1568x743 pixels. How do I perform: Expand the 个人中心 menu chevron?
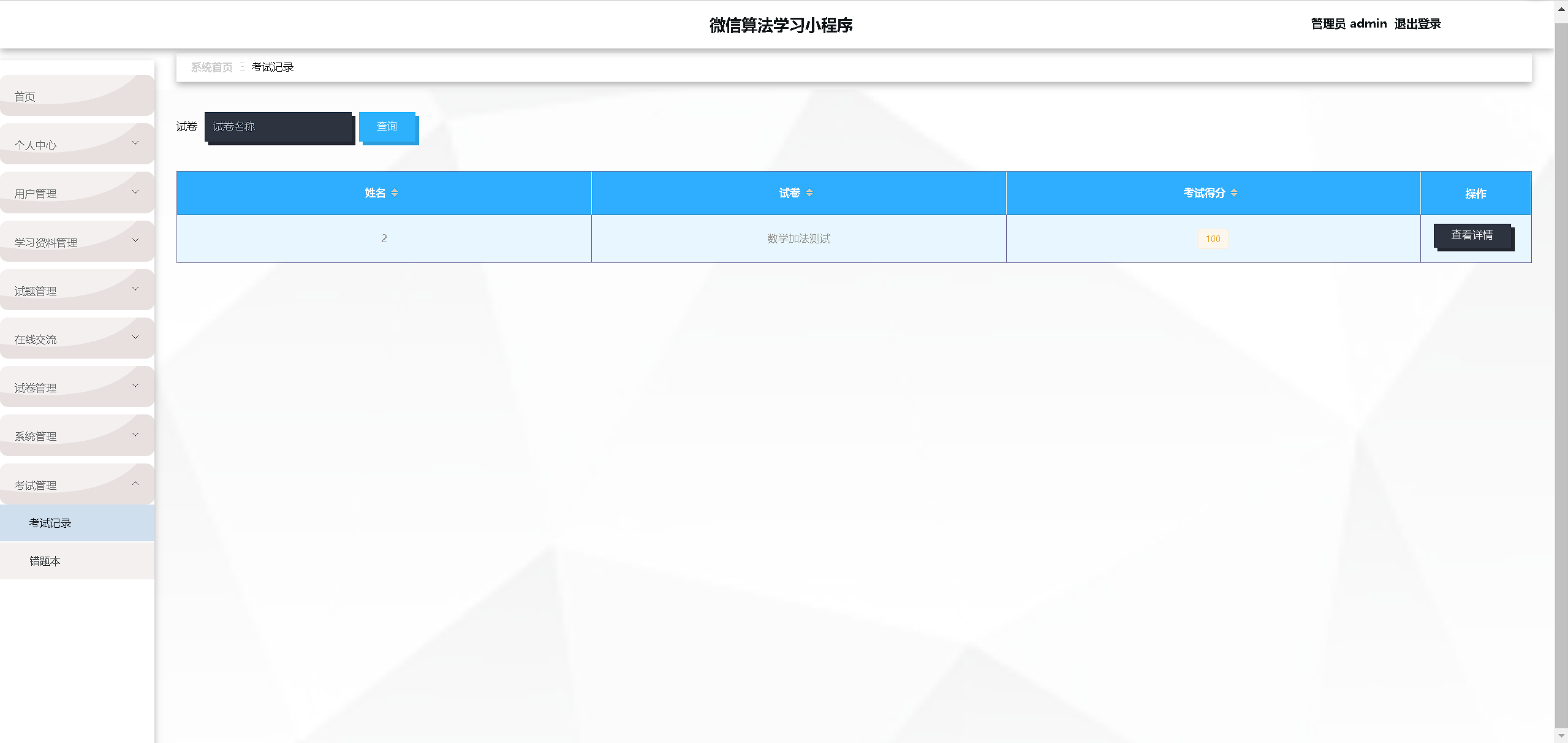click(135, 143)
